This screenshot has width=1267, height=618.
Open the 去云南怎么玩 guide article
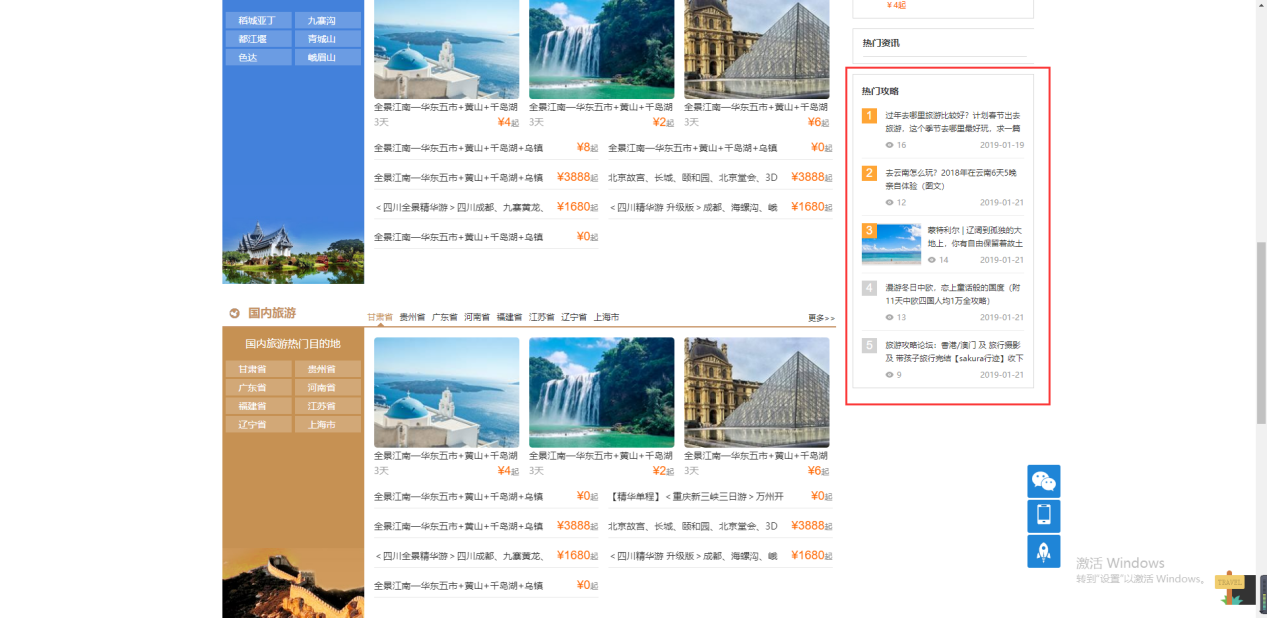[948, 172]
